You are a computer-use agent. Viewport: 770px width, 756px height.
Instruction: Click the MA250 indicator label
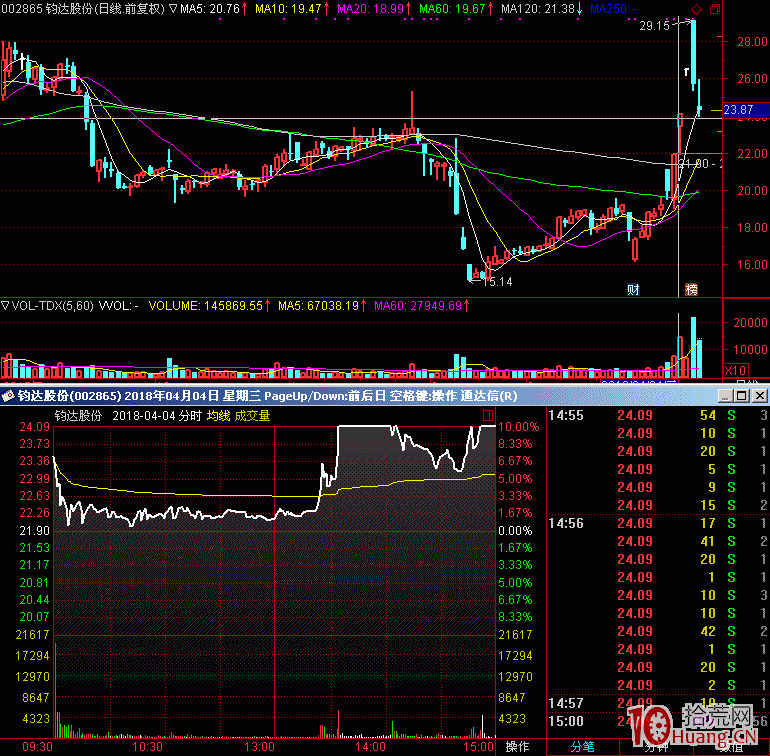click(613, 9)
